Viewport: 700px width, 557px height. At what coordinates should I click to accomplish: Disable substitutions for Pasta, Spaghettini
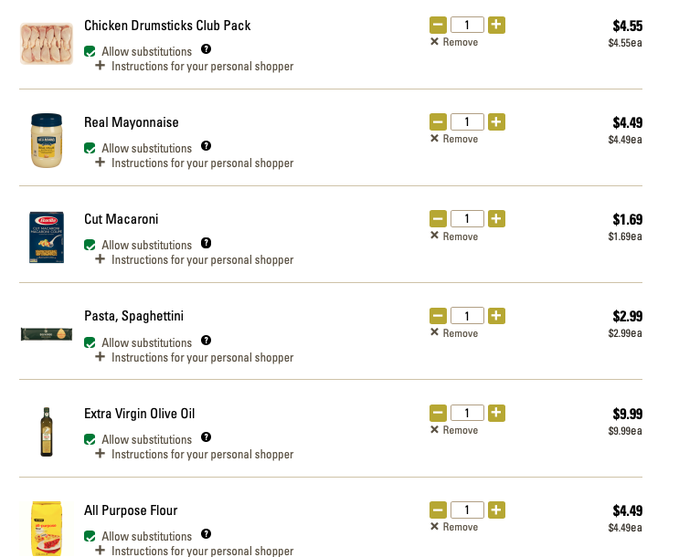pyautogui.click(x=90, y=342)
